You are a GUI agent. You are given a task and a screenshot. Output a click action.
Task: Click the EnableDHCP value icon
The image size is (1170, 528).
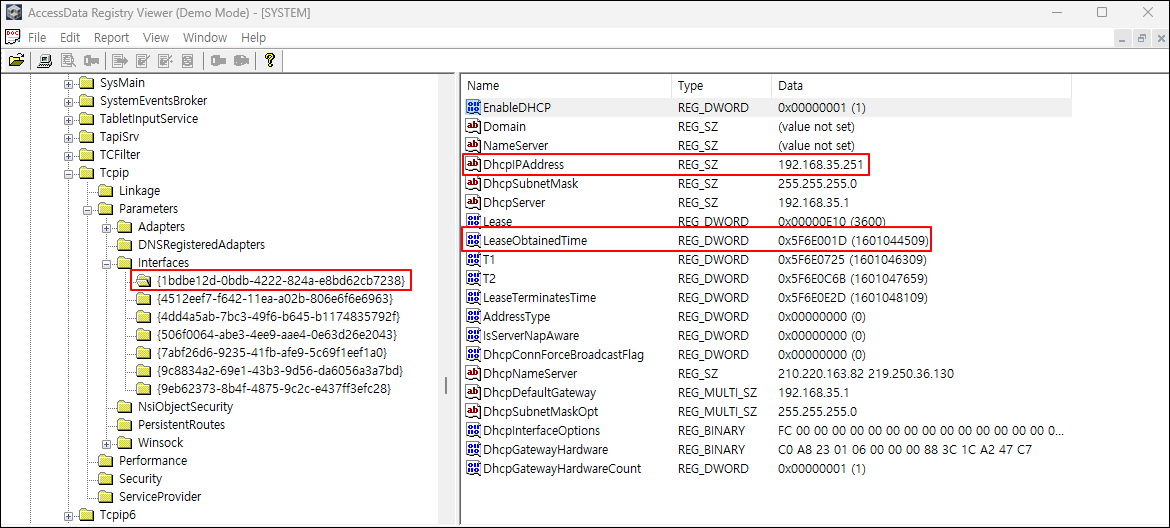(x=472, y=107)
